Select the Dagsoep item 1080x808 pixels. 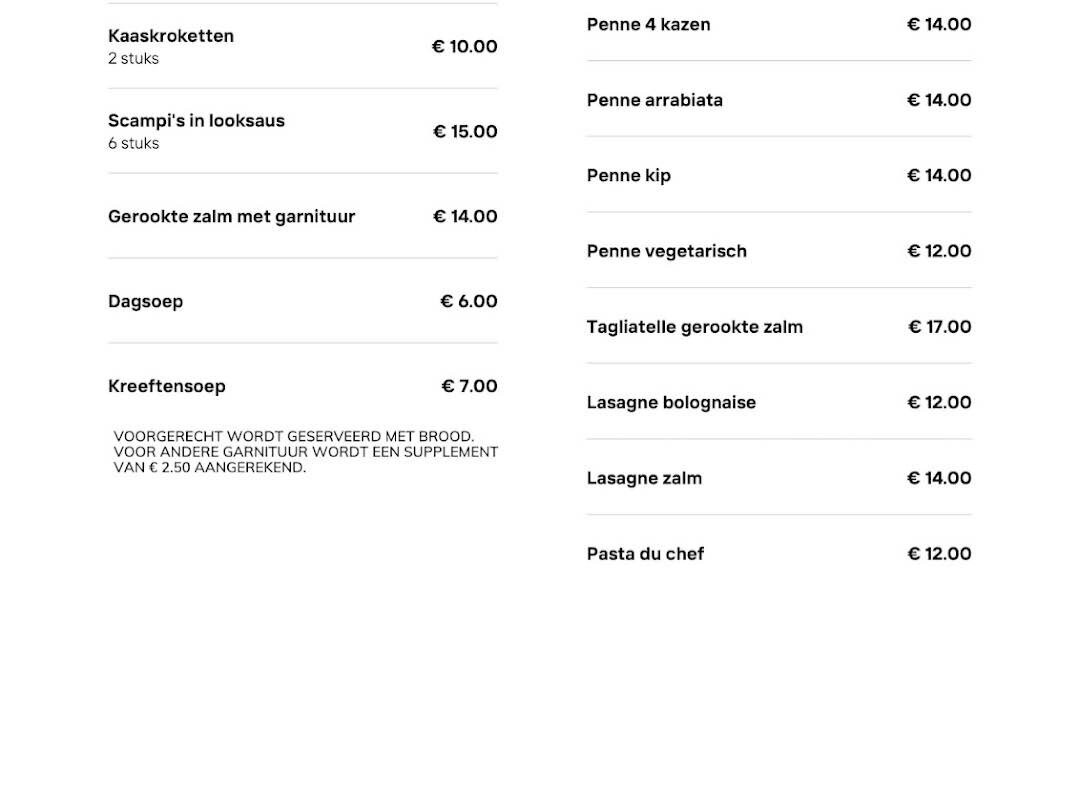(x=145, y=302)
